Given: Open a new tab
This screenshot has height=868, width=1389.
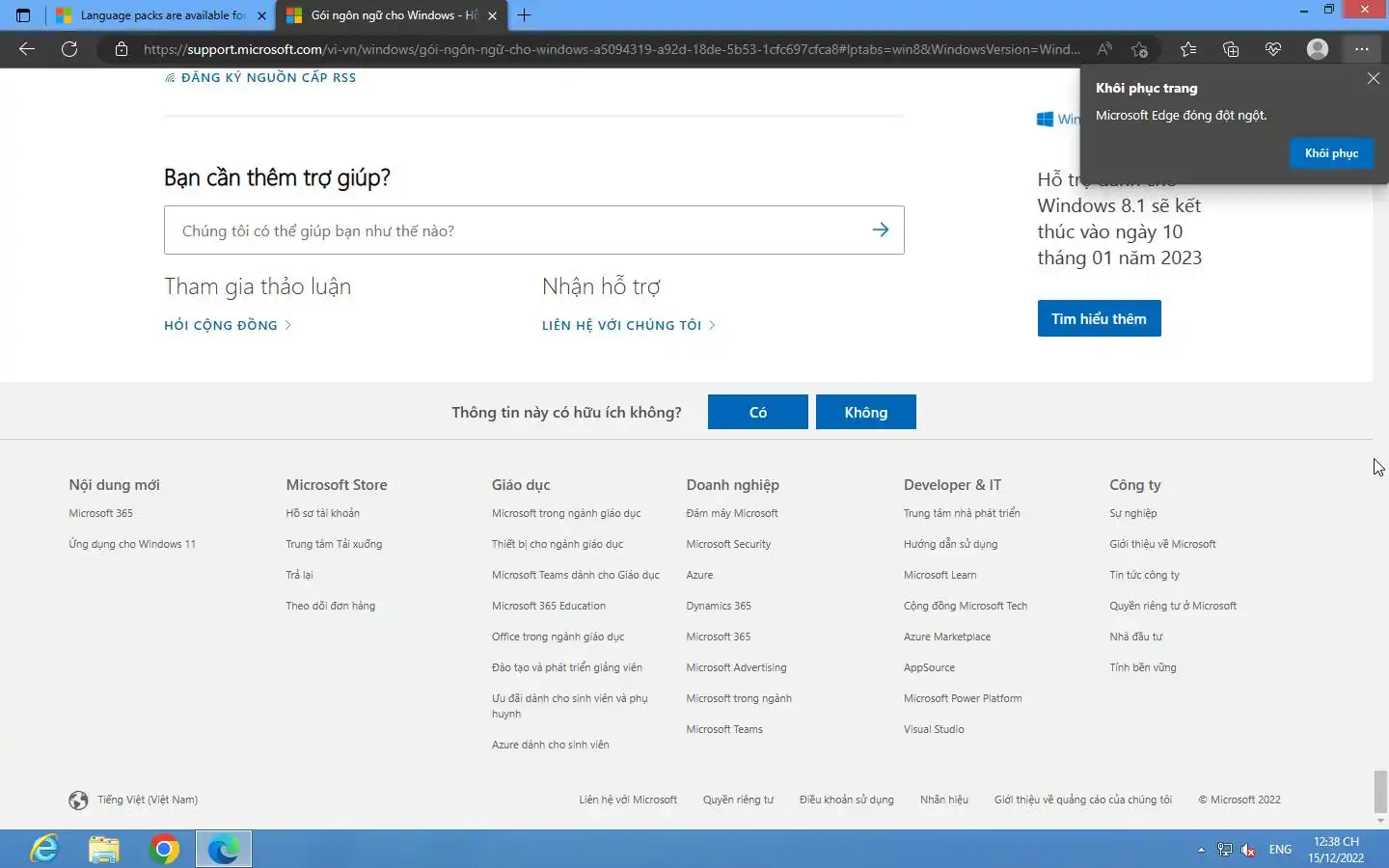Looking at the screenshot, I should tap(524, 15).
